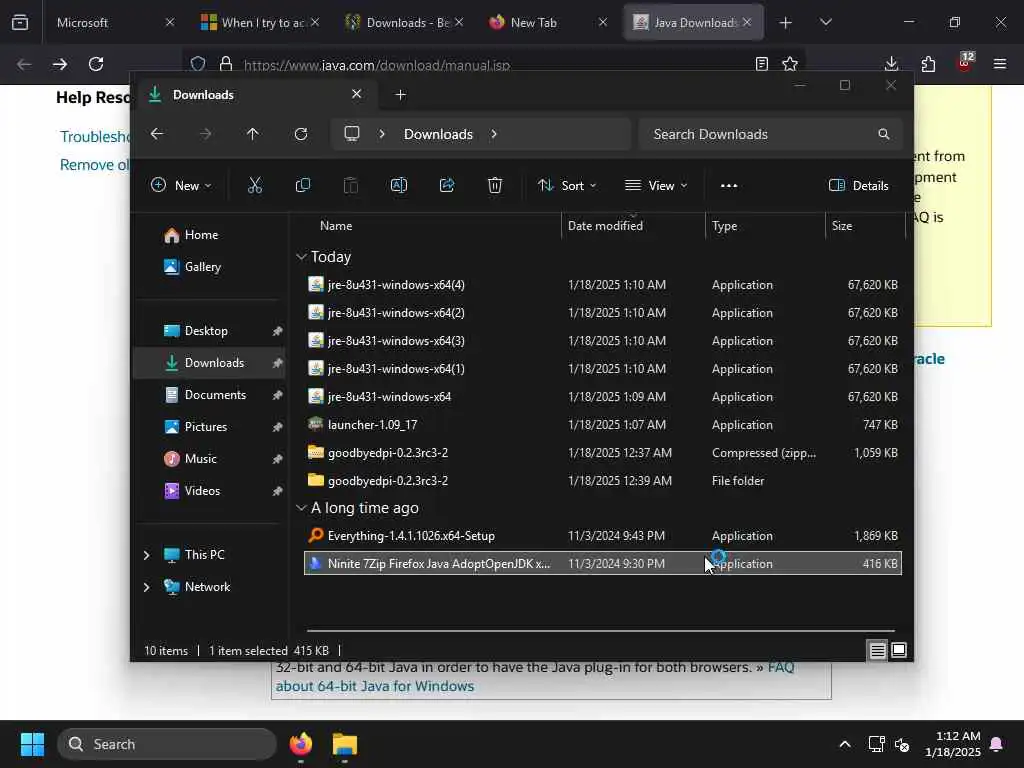Refresh the Downloads folder view
Screen dimensions: 1024x768
(x=300, y=134)
